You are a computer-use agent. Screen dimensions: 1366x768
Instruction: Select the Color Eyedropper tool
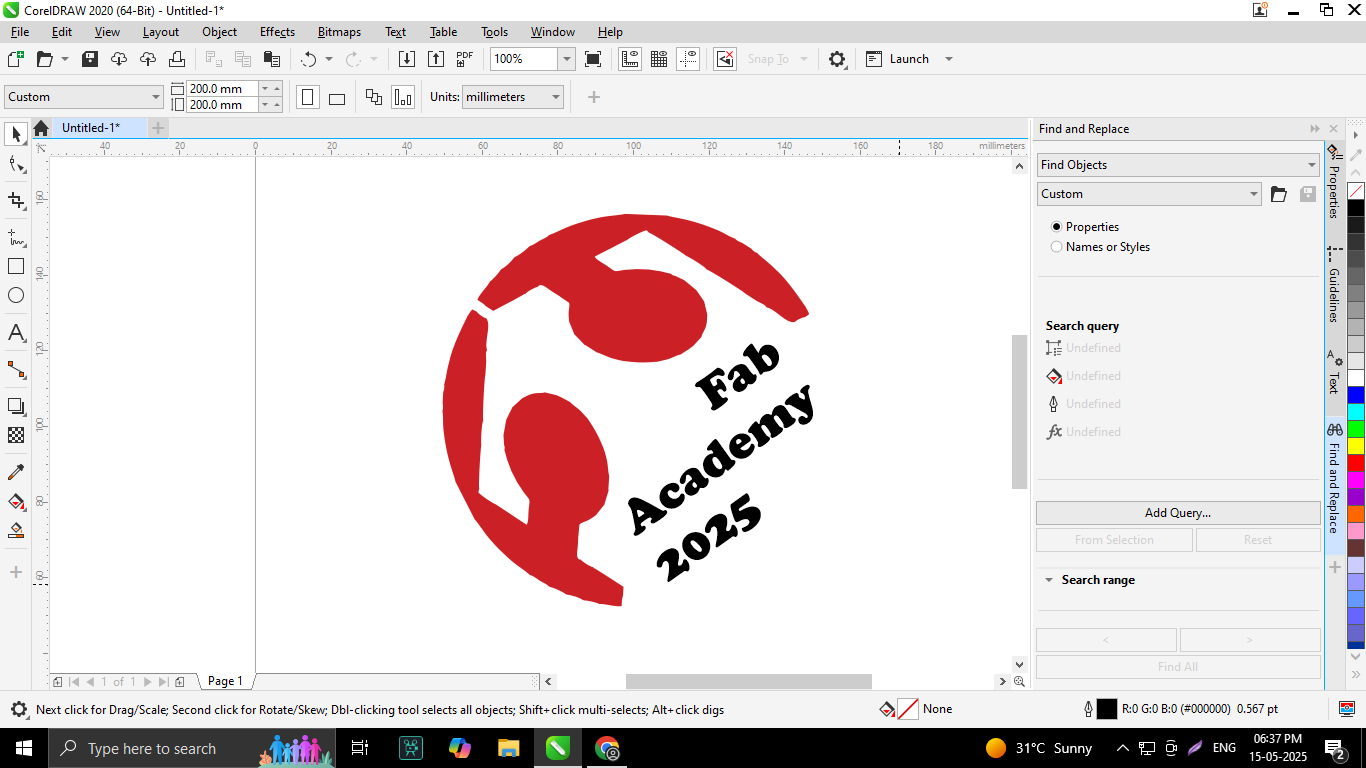[x=16, y=472]
